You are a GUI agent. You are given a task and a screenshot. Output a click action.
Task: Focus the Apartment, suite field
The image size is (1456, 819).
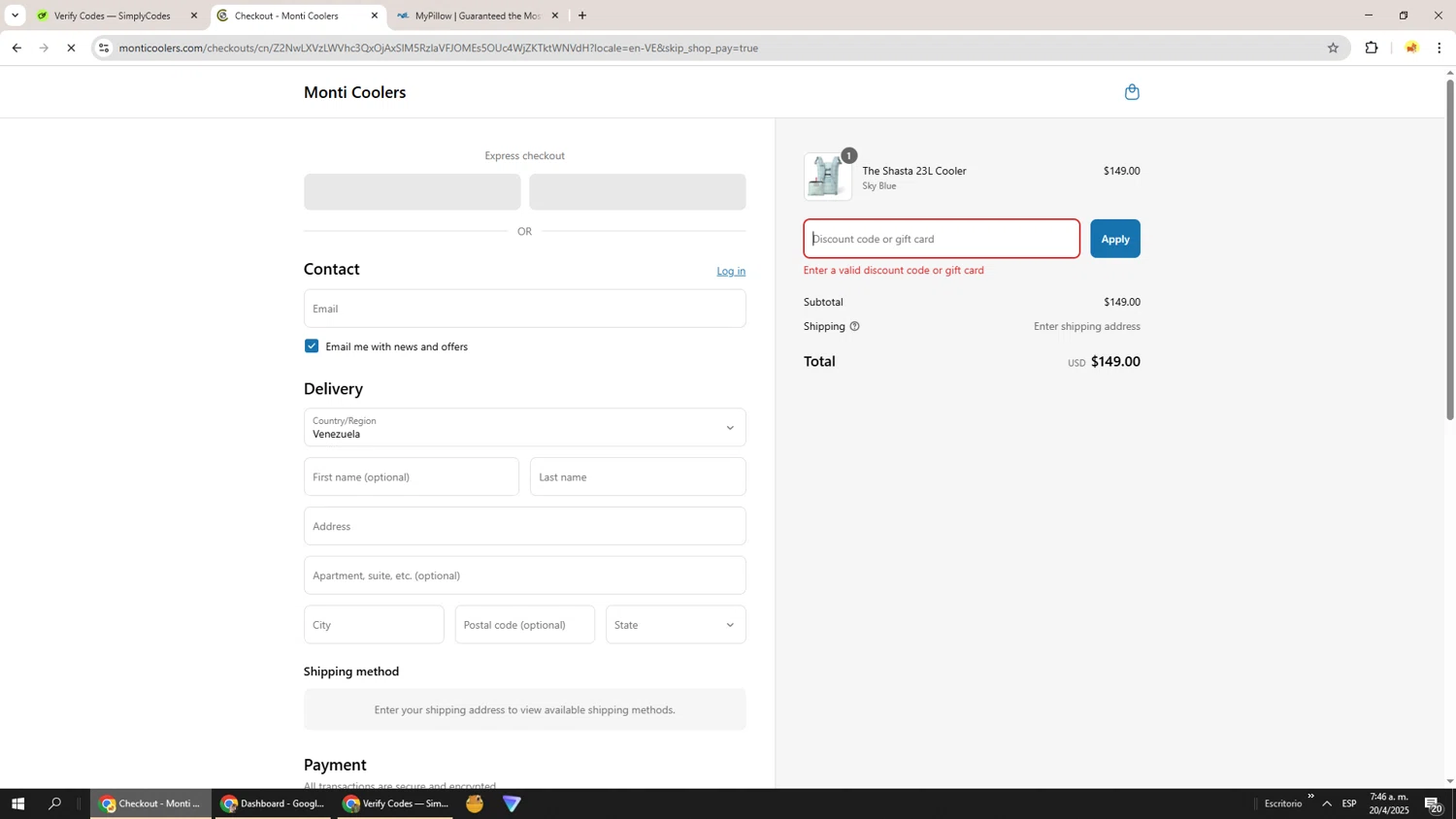click(x=524, y=575)
